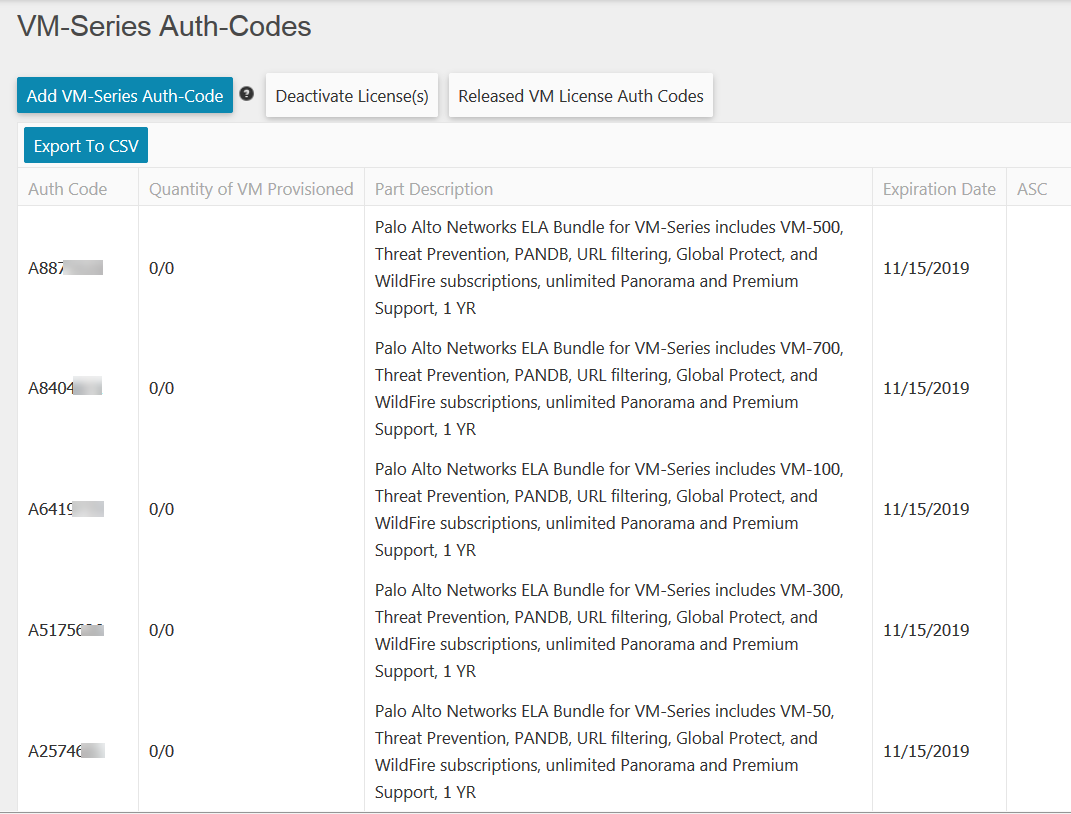Open Released VM License Auth Codes
1071x814 pixels.
(x=581, y=96)
